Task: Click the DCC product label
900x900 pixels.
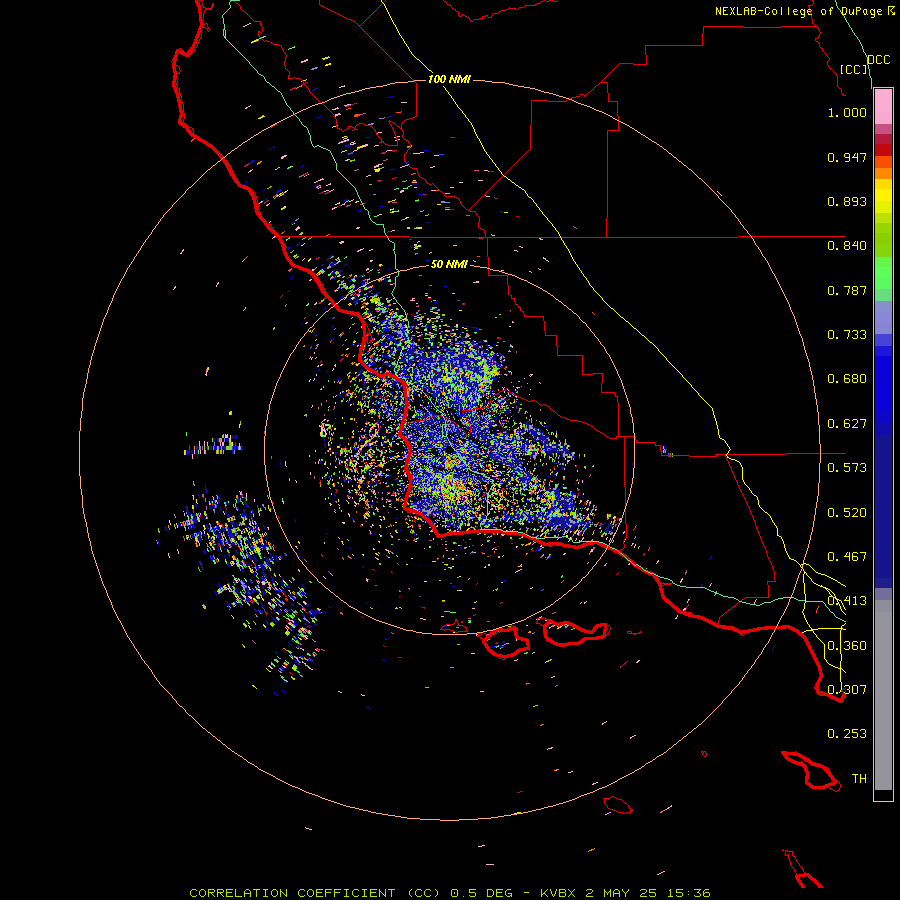Action: 879,60
